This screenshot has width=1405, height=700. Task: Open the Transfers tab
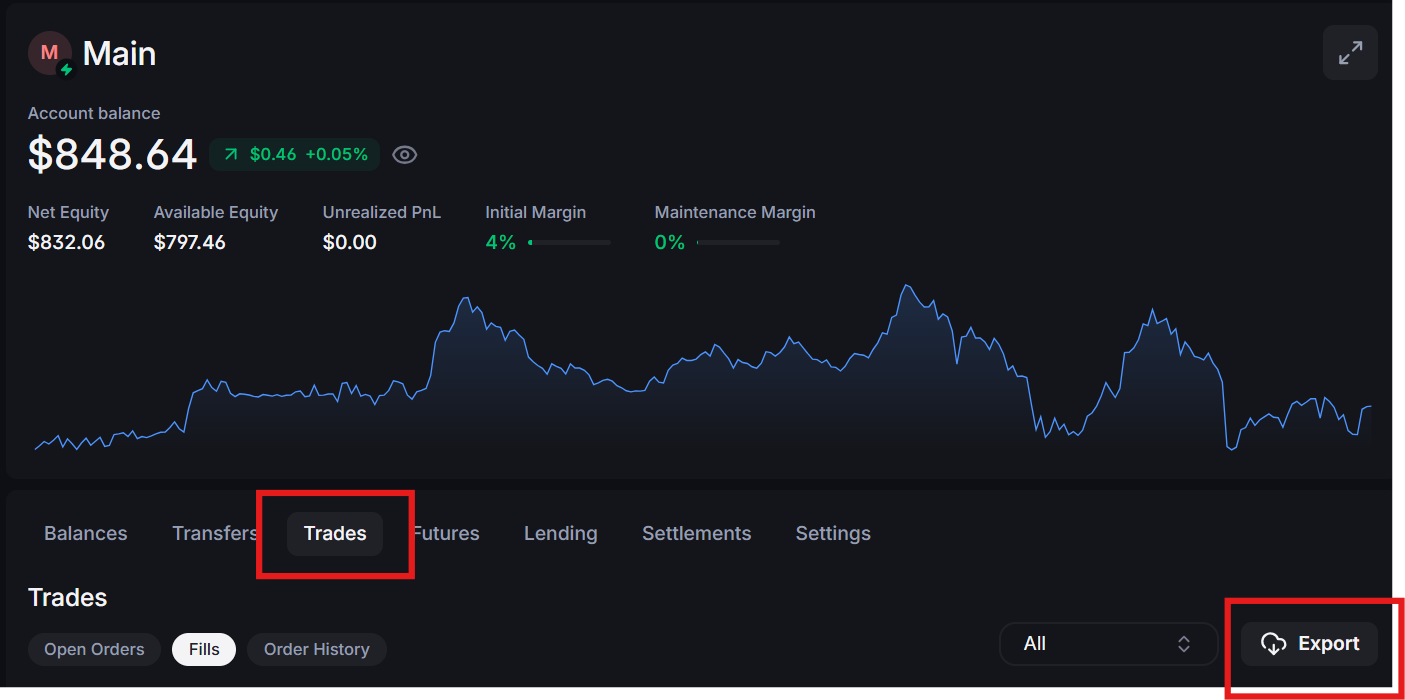[214, 533]
